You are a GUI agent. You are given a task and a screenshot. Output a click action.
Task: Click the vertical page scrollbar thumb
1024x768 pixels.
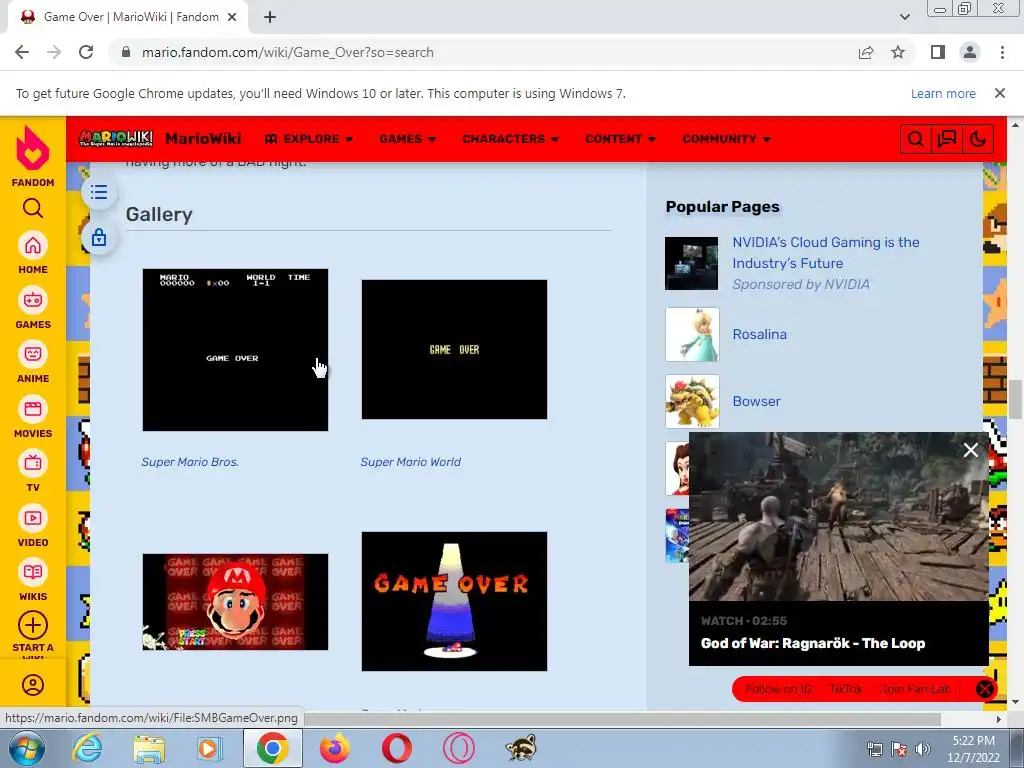pos(1016,399)
